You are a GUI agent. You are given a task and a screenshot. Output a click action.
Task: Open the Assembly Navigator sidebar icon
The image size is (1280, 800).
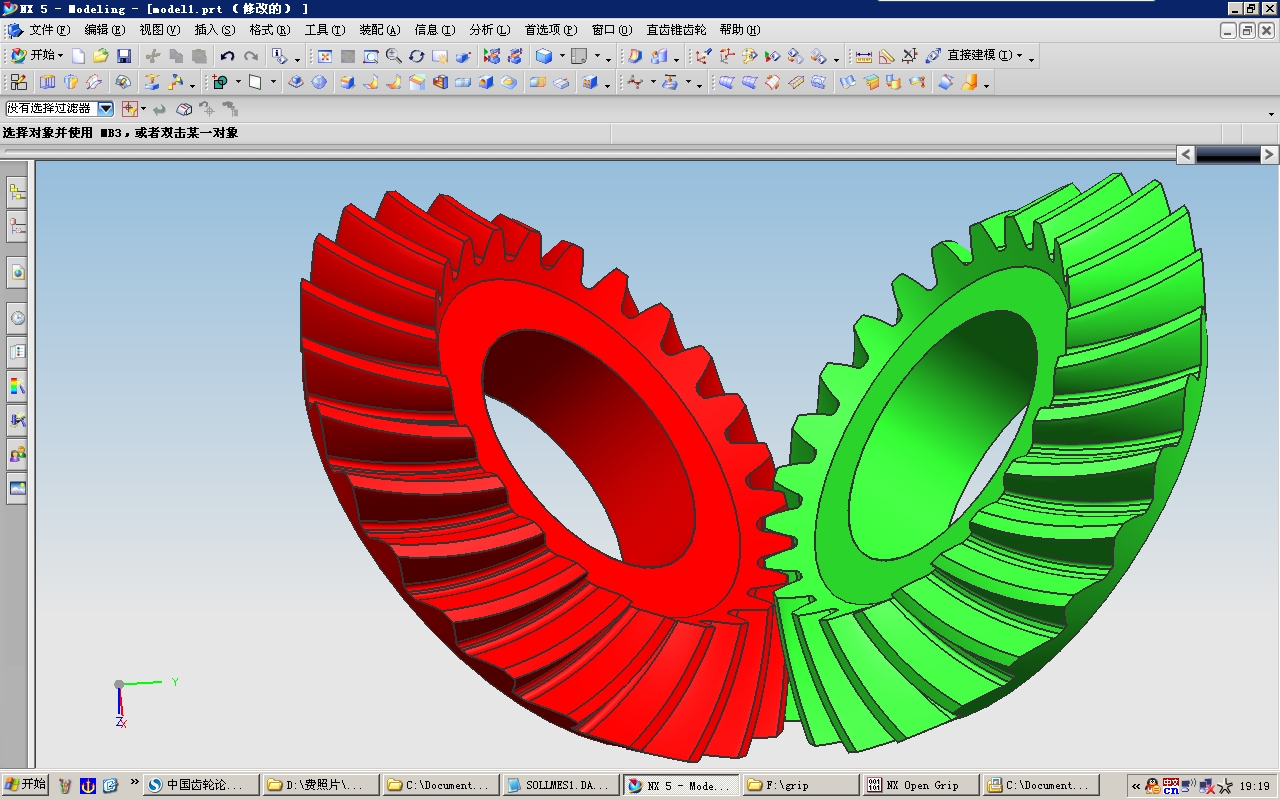click(17, 192)
